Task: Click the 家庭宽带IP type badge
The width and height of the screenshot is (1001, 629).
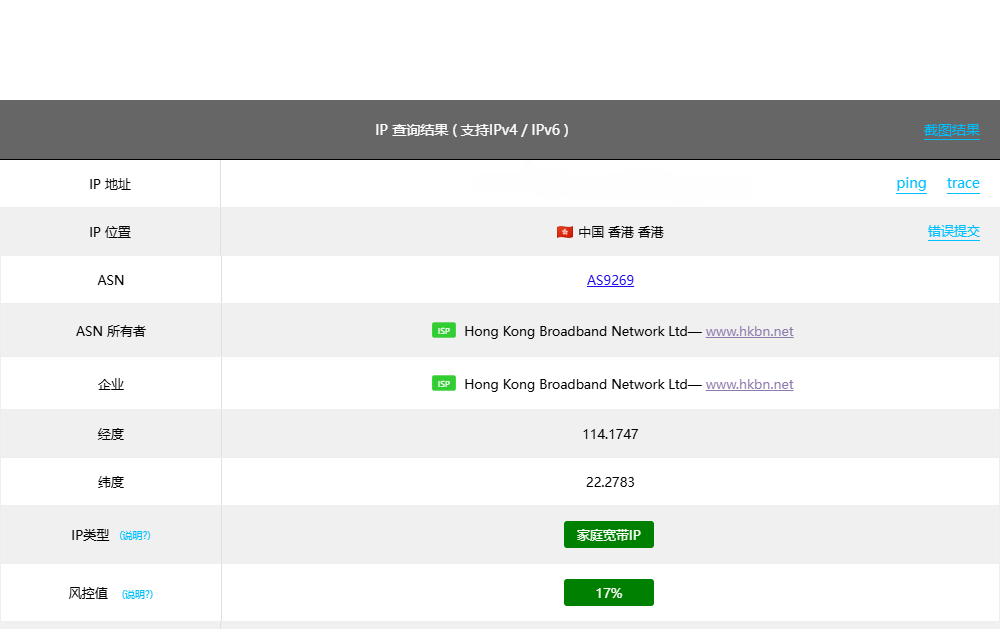Action: tap(608, 535)
